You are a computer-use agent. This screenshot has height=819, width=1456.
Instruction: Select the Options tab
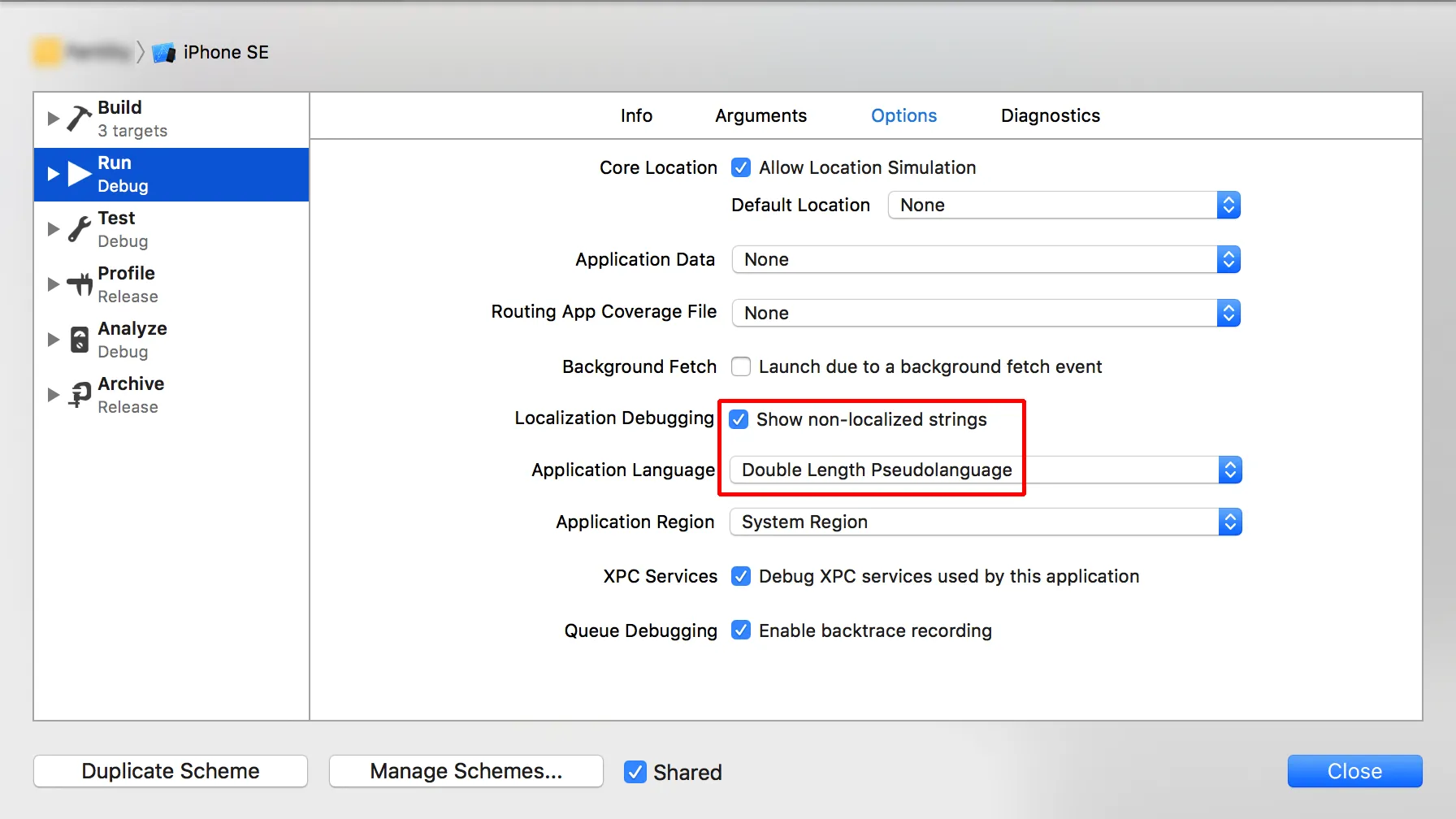[x=903, y=115]
